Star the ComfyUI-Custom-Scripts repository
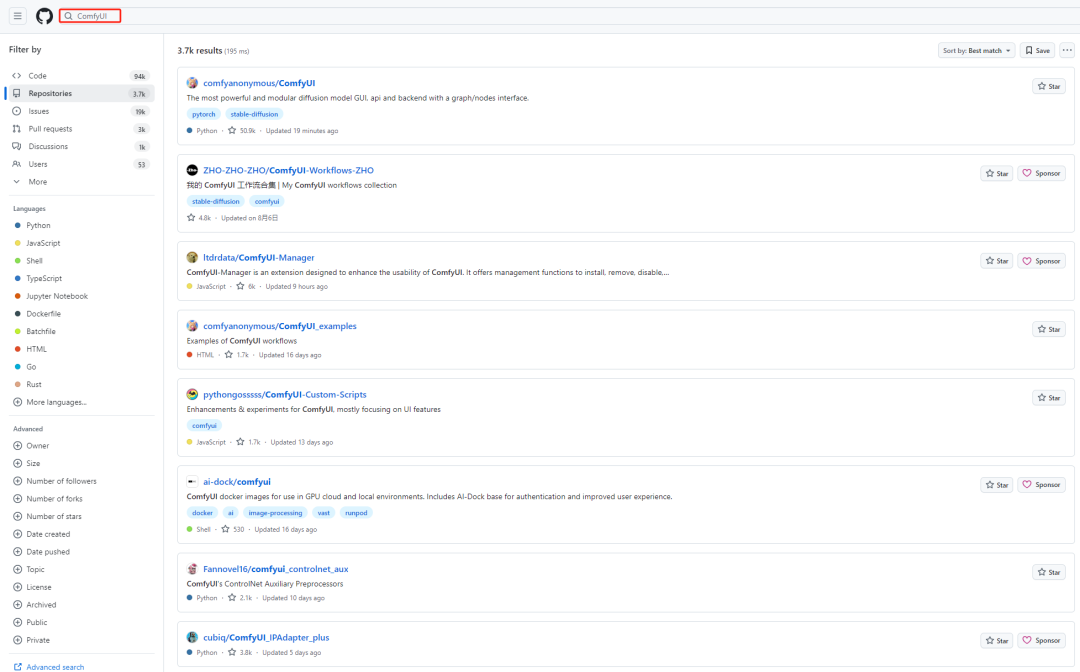 coord(1049,398)
